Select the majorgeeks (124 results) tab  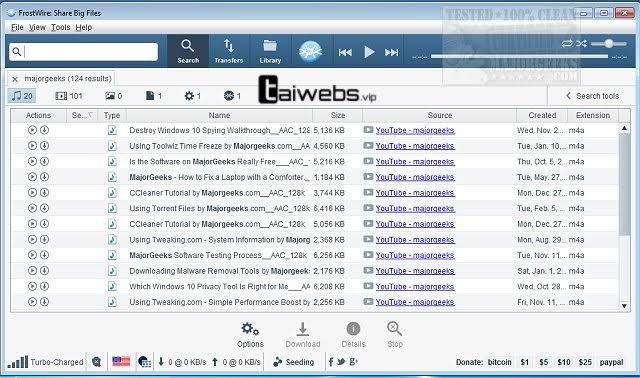[x=68, y=78]
